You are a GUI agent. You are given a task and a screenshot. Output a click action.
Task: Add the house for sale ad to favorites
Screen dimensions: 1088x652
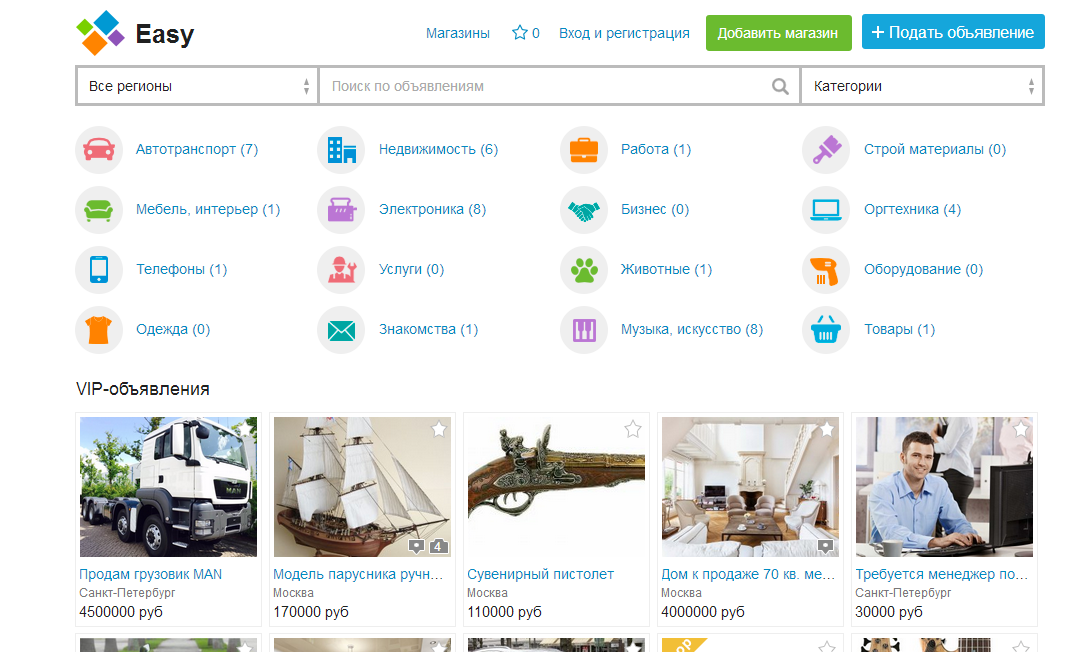click(x=826, y=429)
